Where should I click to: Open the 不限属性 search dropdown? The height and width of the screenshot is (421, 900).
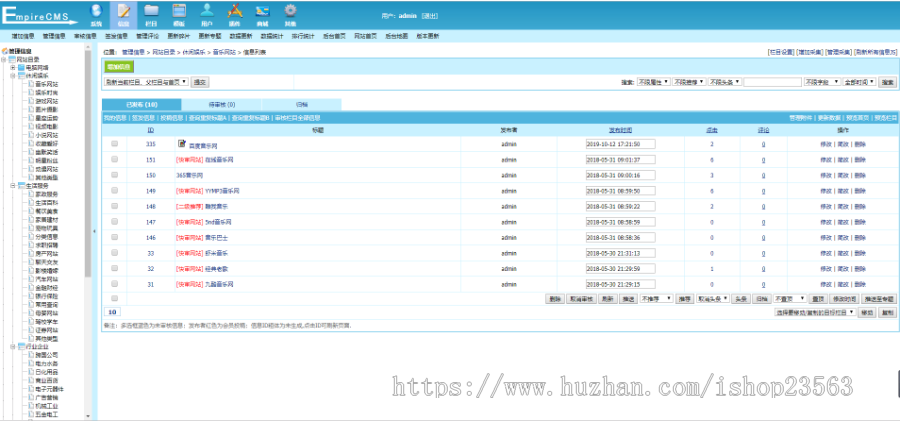tap(653, 82)
